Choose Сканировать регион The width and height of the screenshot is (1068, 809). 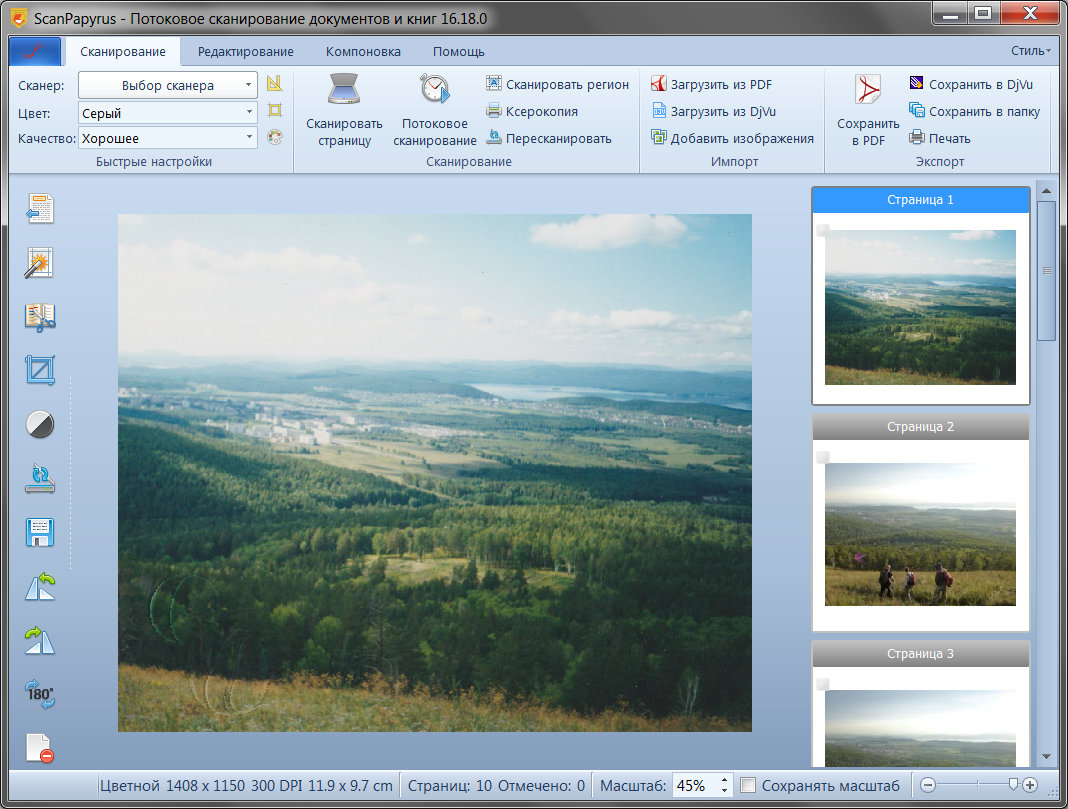(557, 84)
